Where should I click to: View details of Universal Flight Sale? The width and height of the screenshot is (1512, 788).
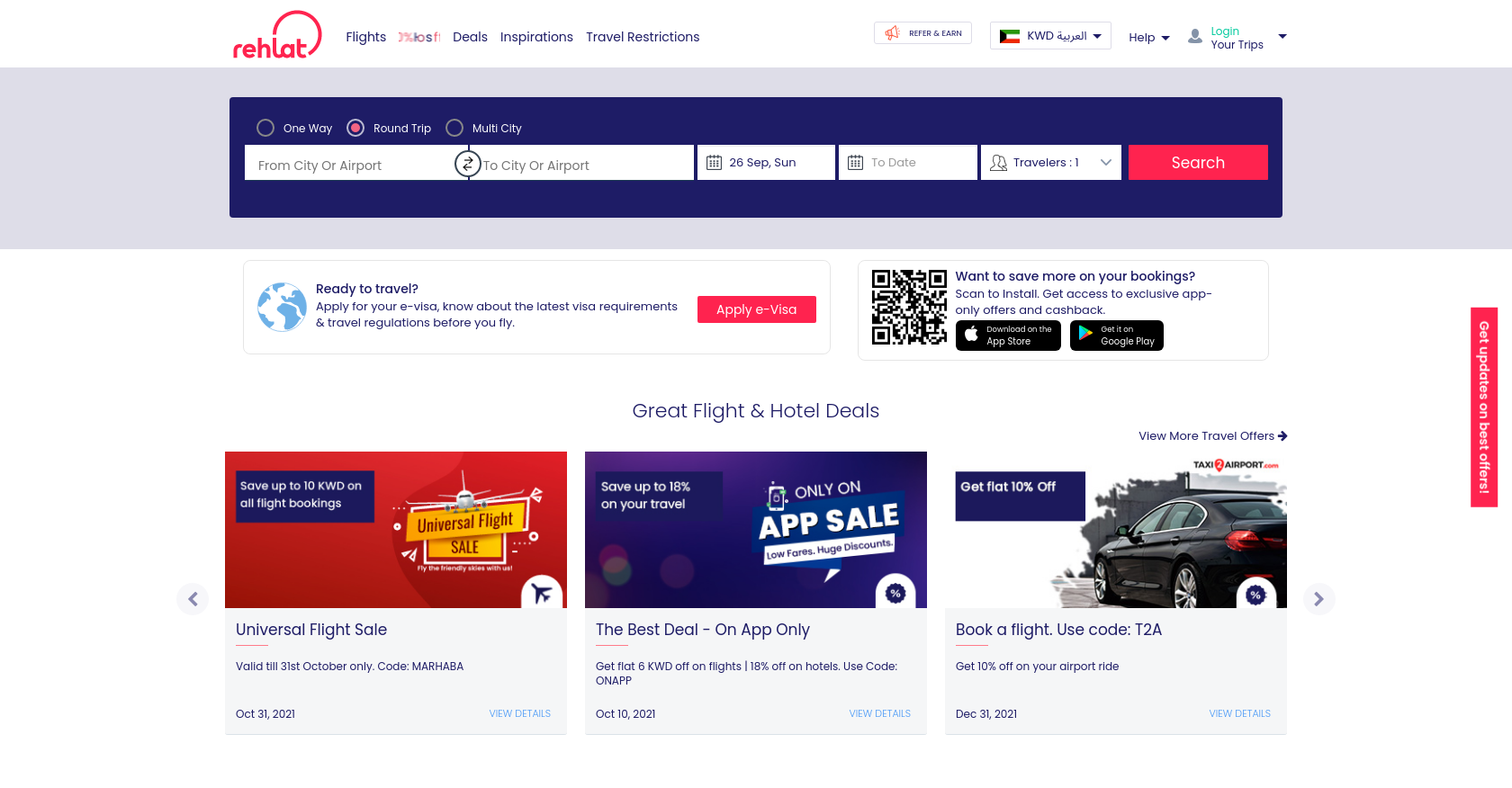tap(519, 714)
